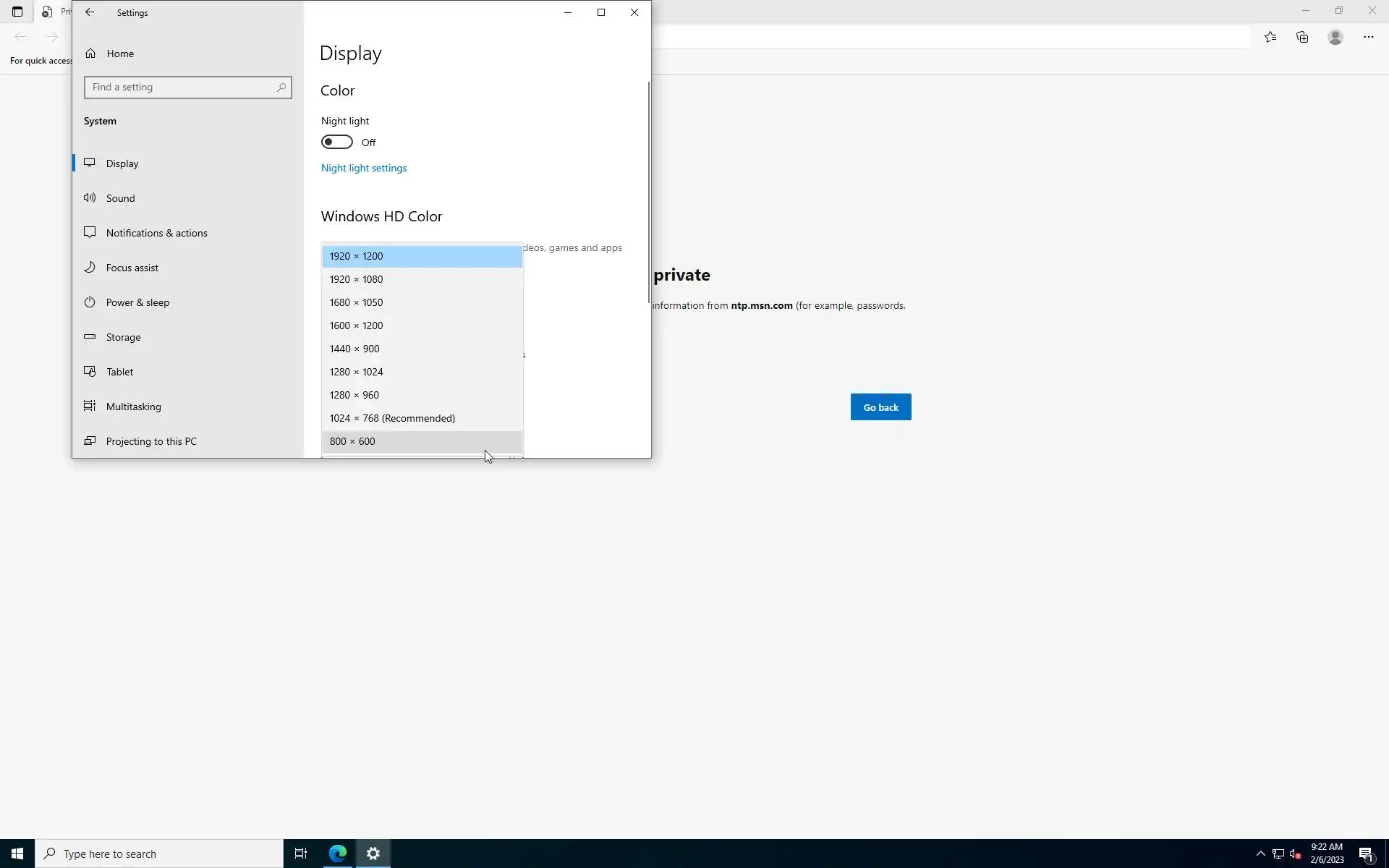Open Task View on the taskbar
1389x868 pixels.
(300, 854)
